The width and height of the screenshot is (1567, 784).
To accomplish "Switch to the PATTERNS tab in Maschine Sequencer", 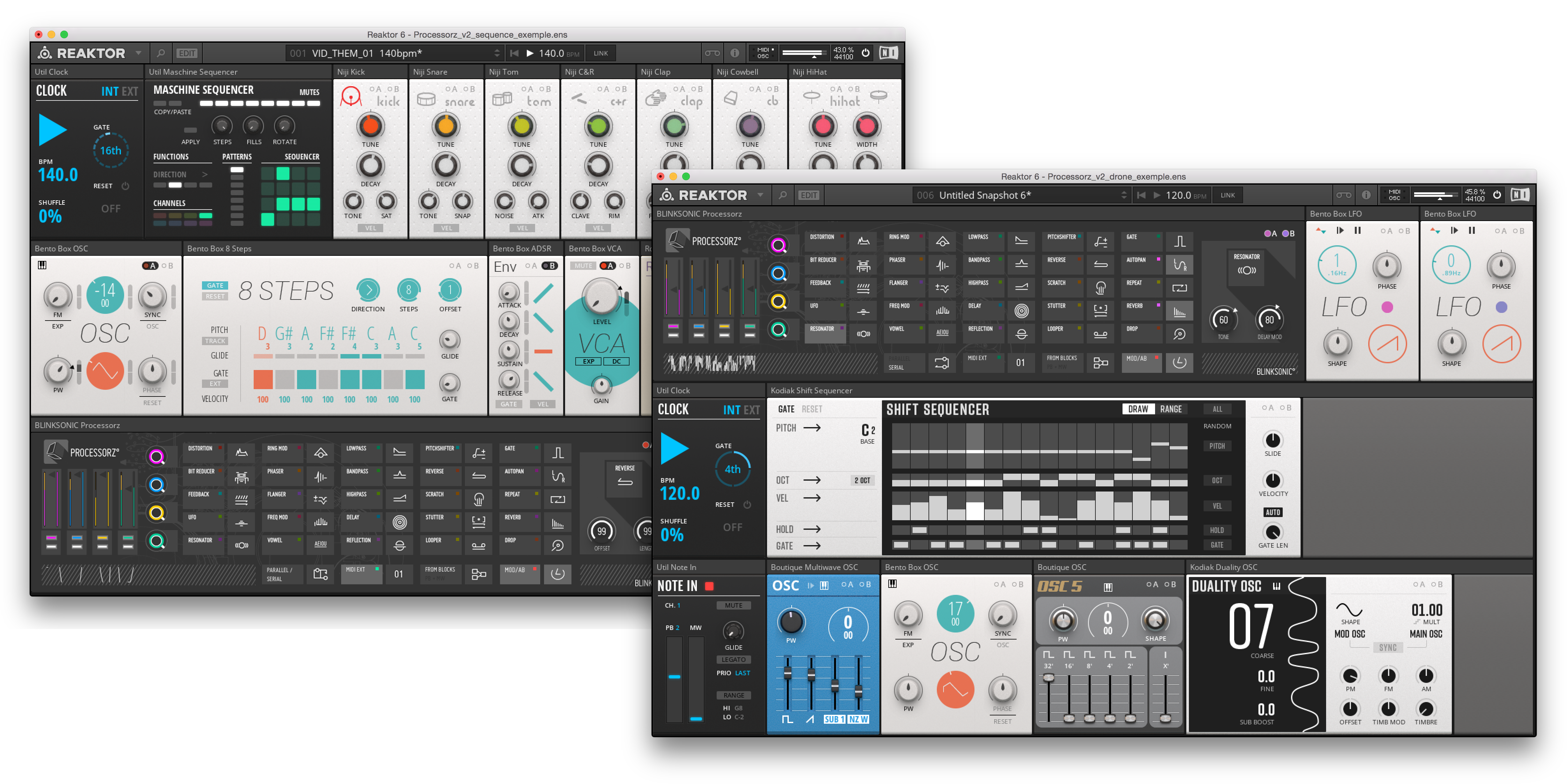I will pyautogui.click(x=237, y=157).
